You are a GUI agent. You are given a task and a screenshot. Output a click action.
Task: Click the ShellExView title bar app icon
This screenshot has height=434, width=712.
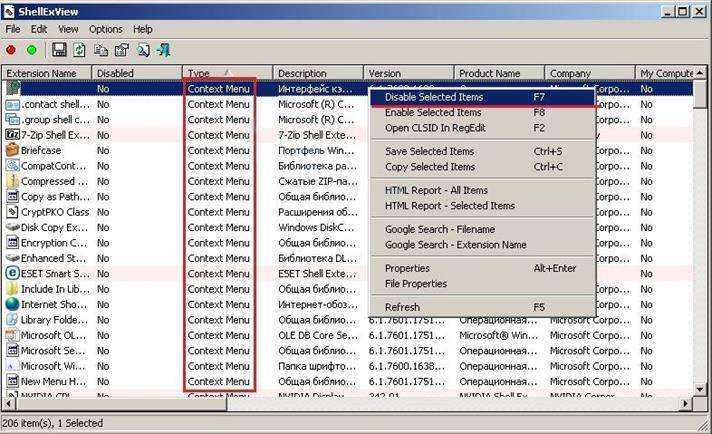tap(9, 11)
